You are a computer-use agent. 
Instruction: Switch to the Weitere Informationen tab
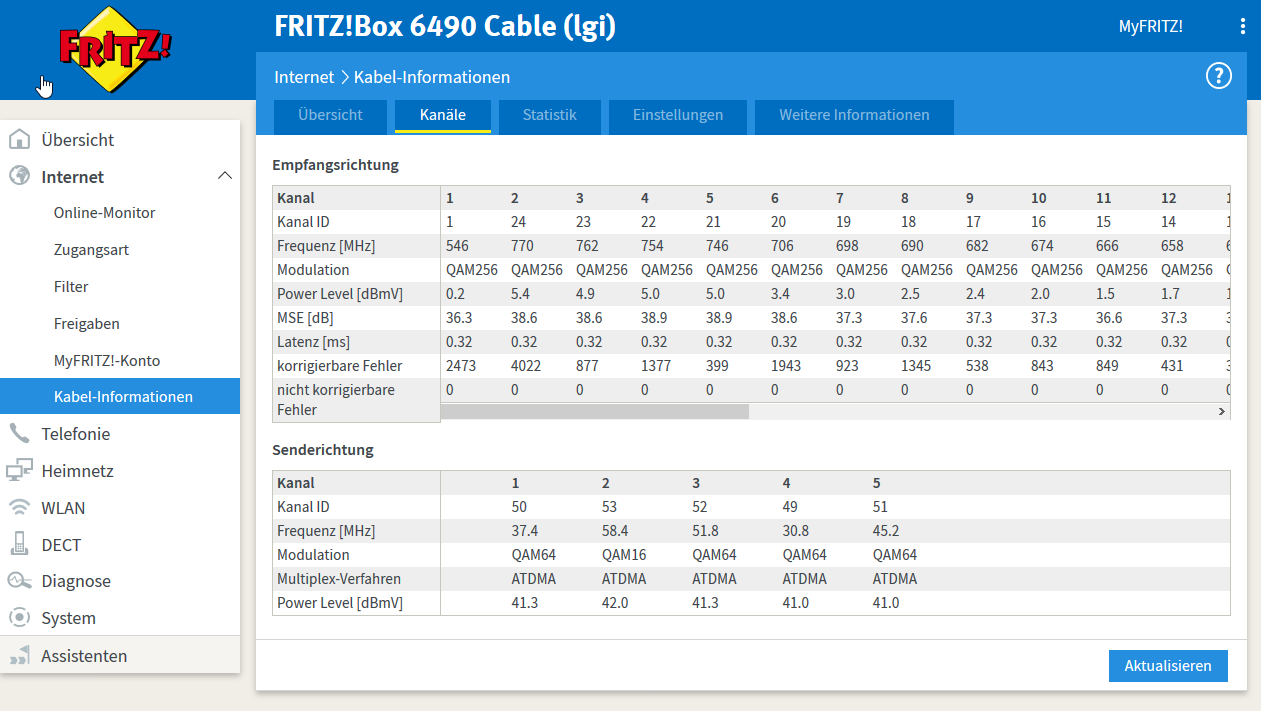click(x=854, y=115)
